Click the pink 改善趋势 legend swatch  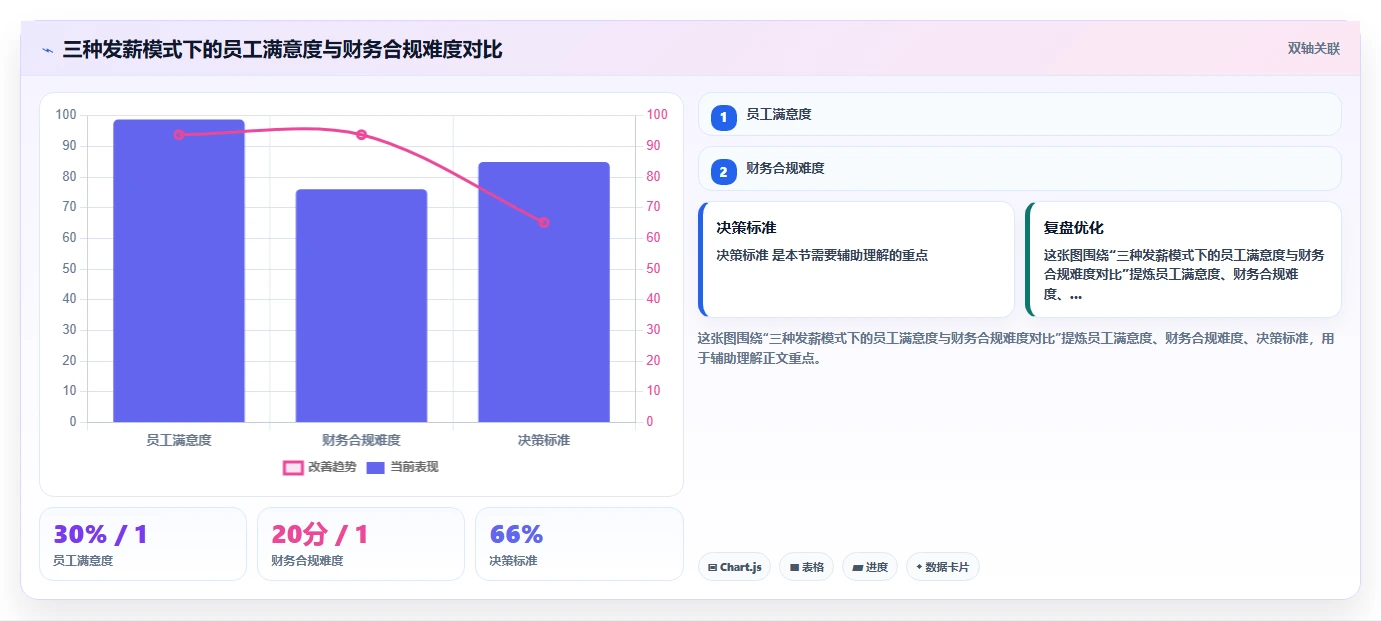[293, 468]
